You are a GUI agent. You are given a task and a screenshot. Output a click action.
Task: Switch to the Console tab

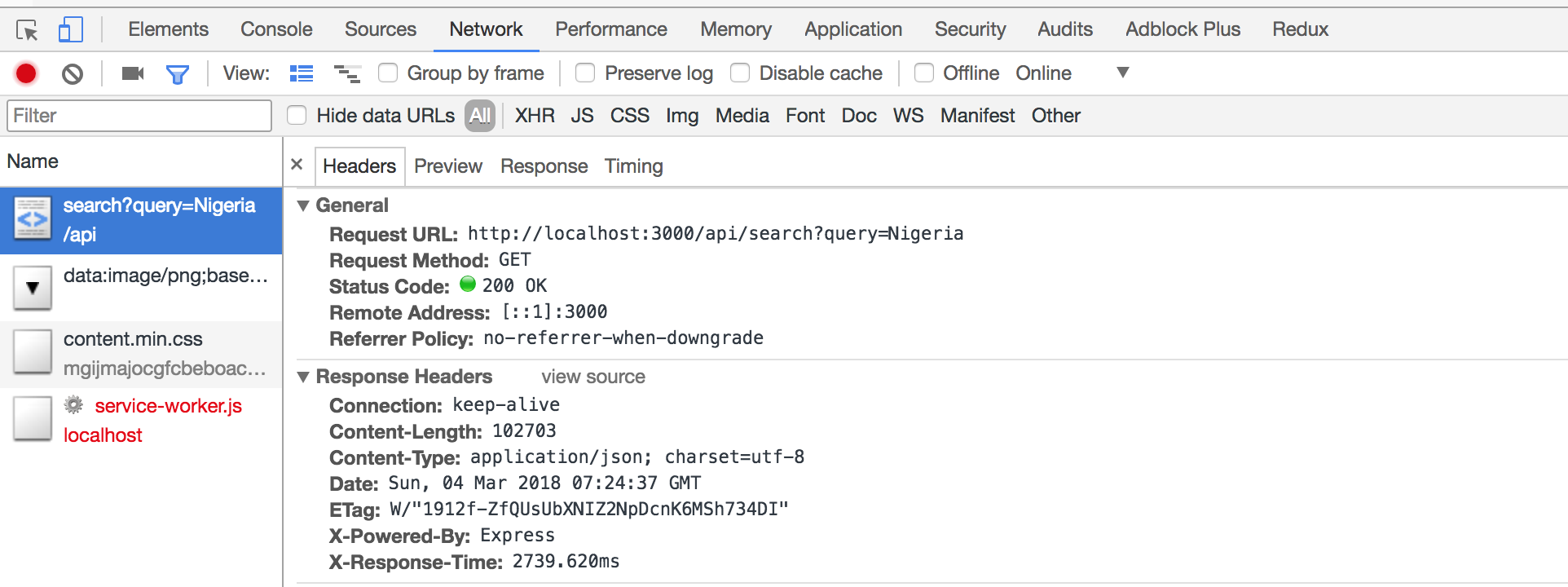tap(276, 29)
